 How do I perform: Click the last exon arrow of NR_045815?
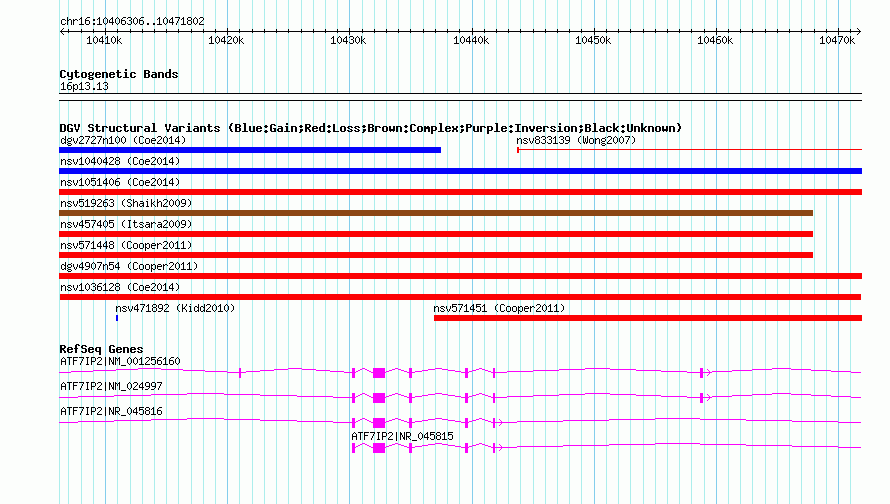tap(498, 448)
